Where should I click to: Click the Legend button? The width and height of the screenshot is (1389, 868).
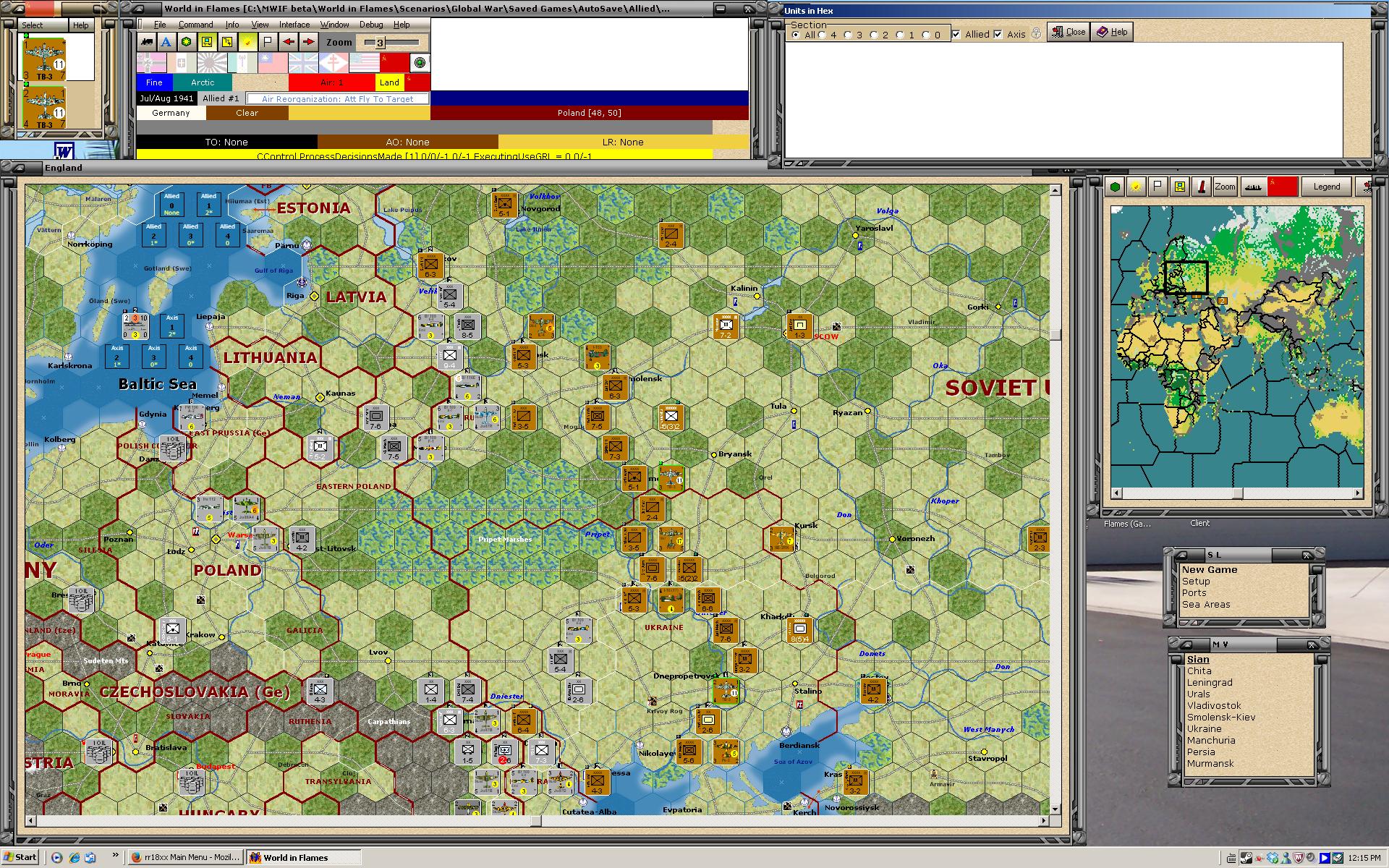pos(1327,187)
